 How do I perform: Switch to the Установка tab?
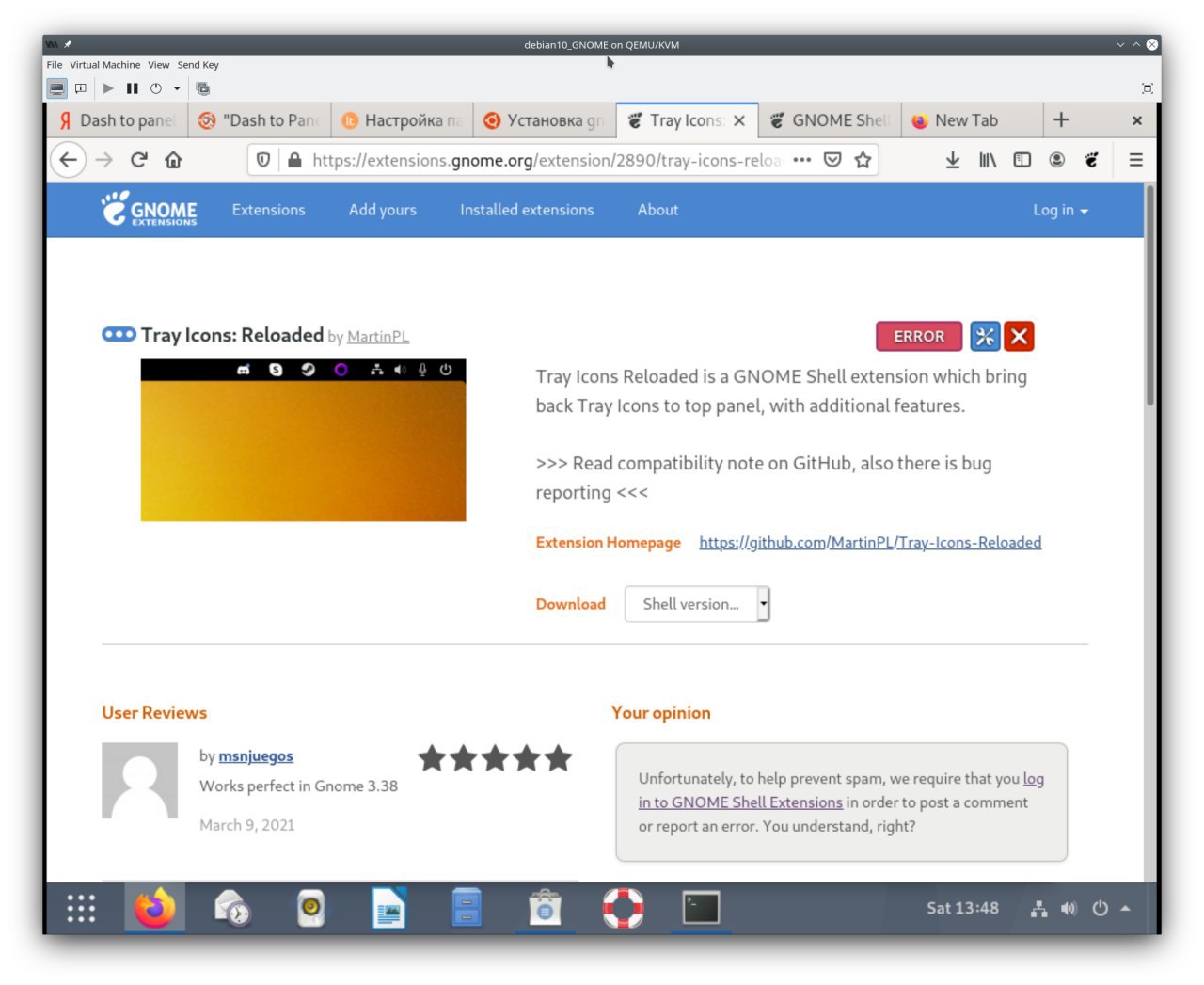545,120
